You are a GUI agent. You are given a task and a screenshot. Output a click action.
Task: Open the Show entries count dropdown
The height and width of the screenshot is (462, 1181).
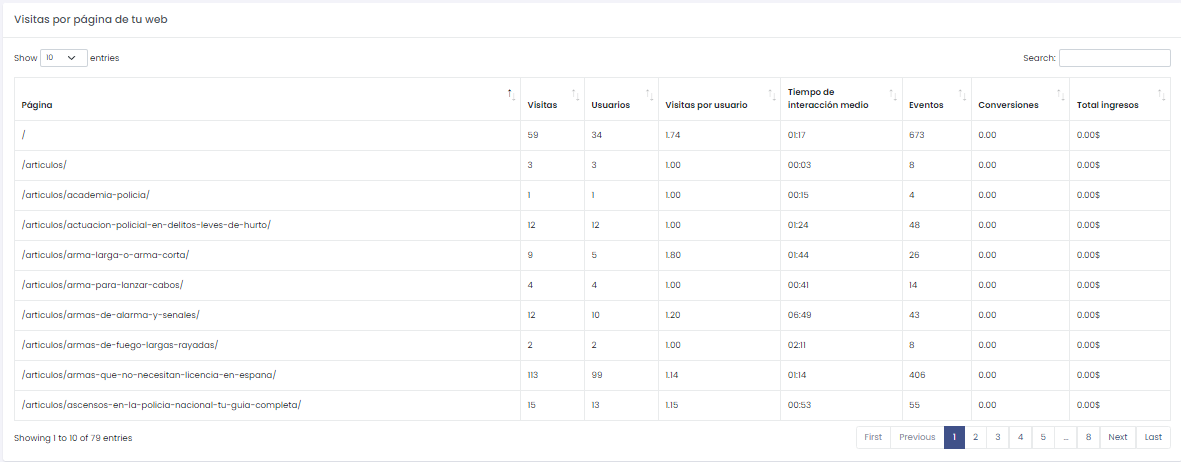(63, 58)
